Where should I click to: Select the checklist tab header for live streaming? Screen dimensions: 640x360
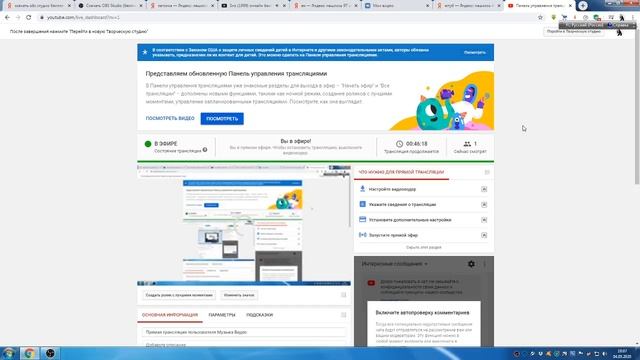(x=401, y=172)
